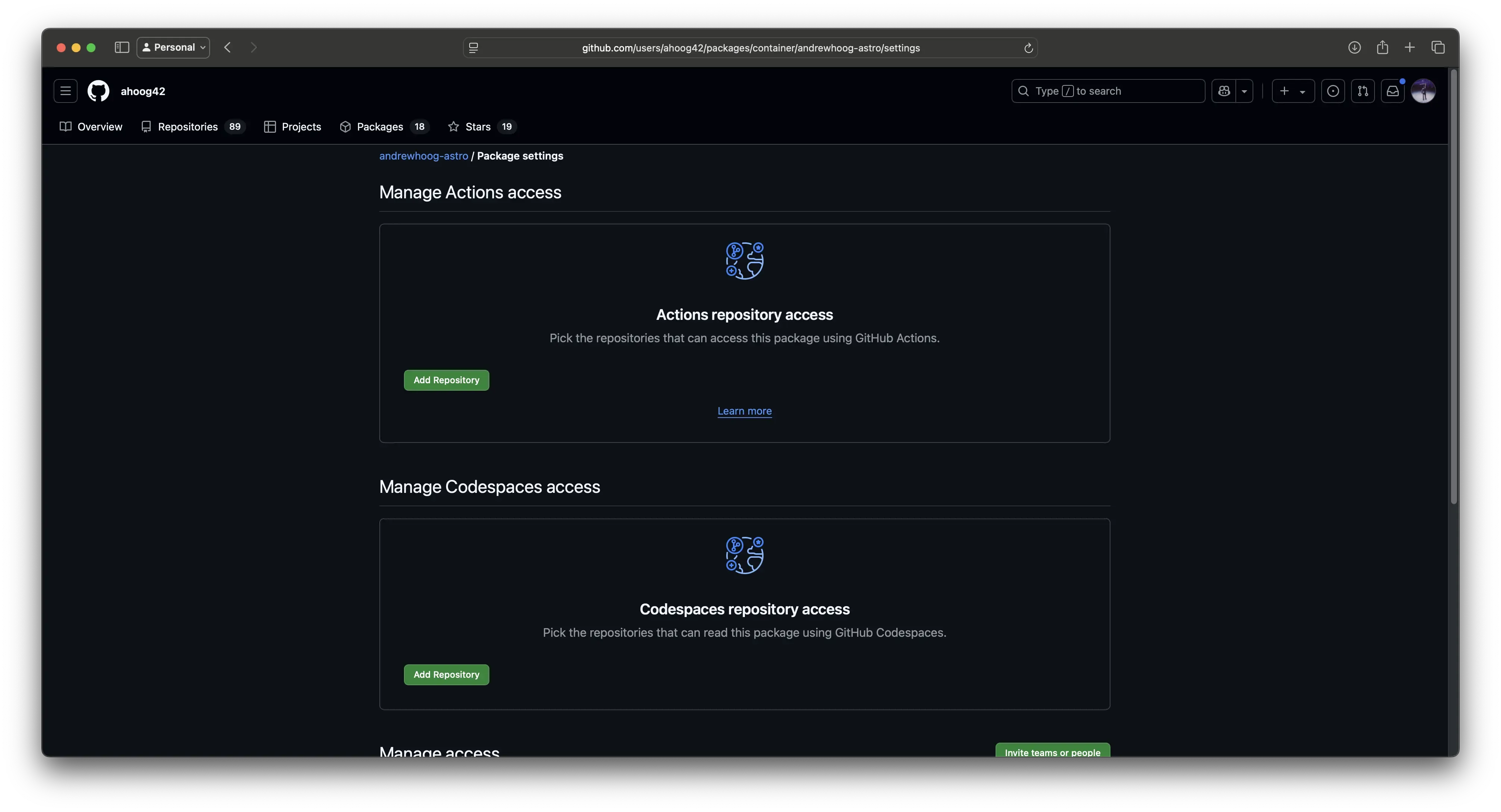Open Copilot chat icon in header

(1223, 91)
